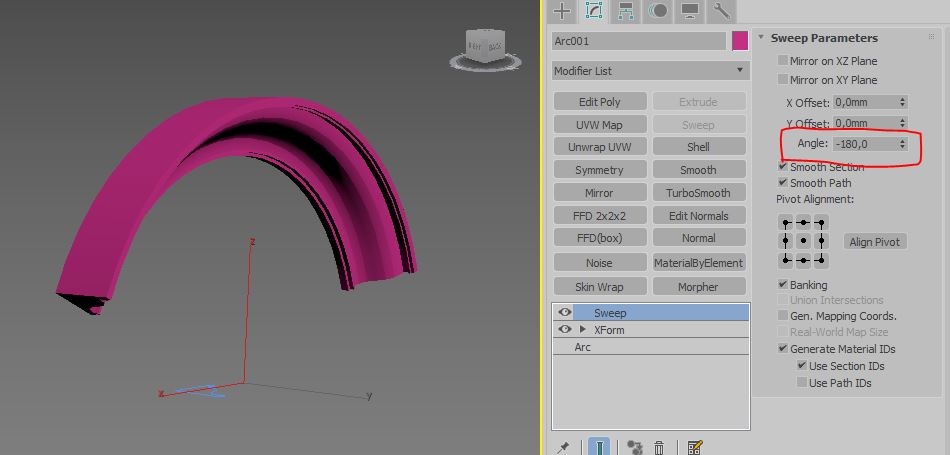Screen dimensions: 950x455
Task: Open the Motion panel icon
Action: pyautogui.click(x=658, y=11)
